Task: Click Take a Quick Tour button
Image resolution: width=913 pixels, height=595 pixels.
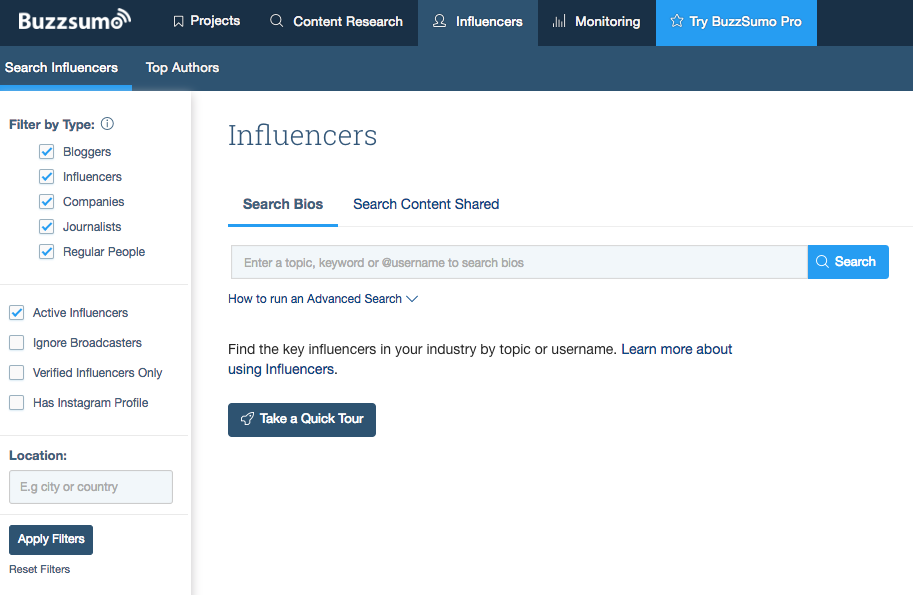Action: point(302,420)
